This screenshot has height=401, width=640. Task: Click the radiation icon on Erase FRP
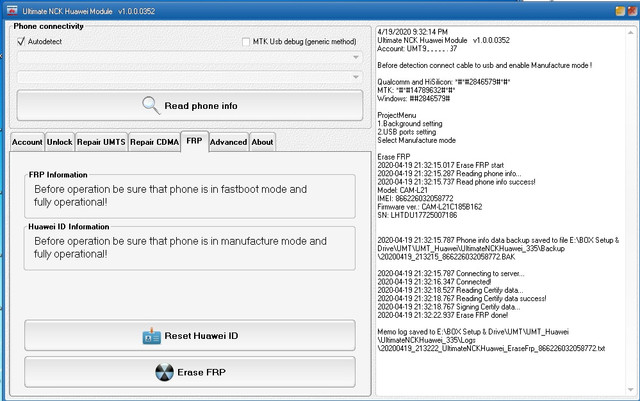point(164,372)
